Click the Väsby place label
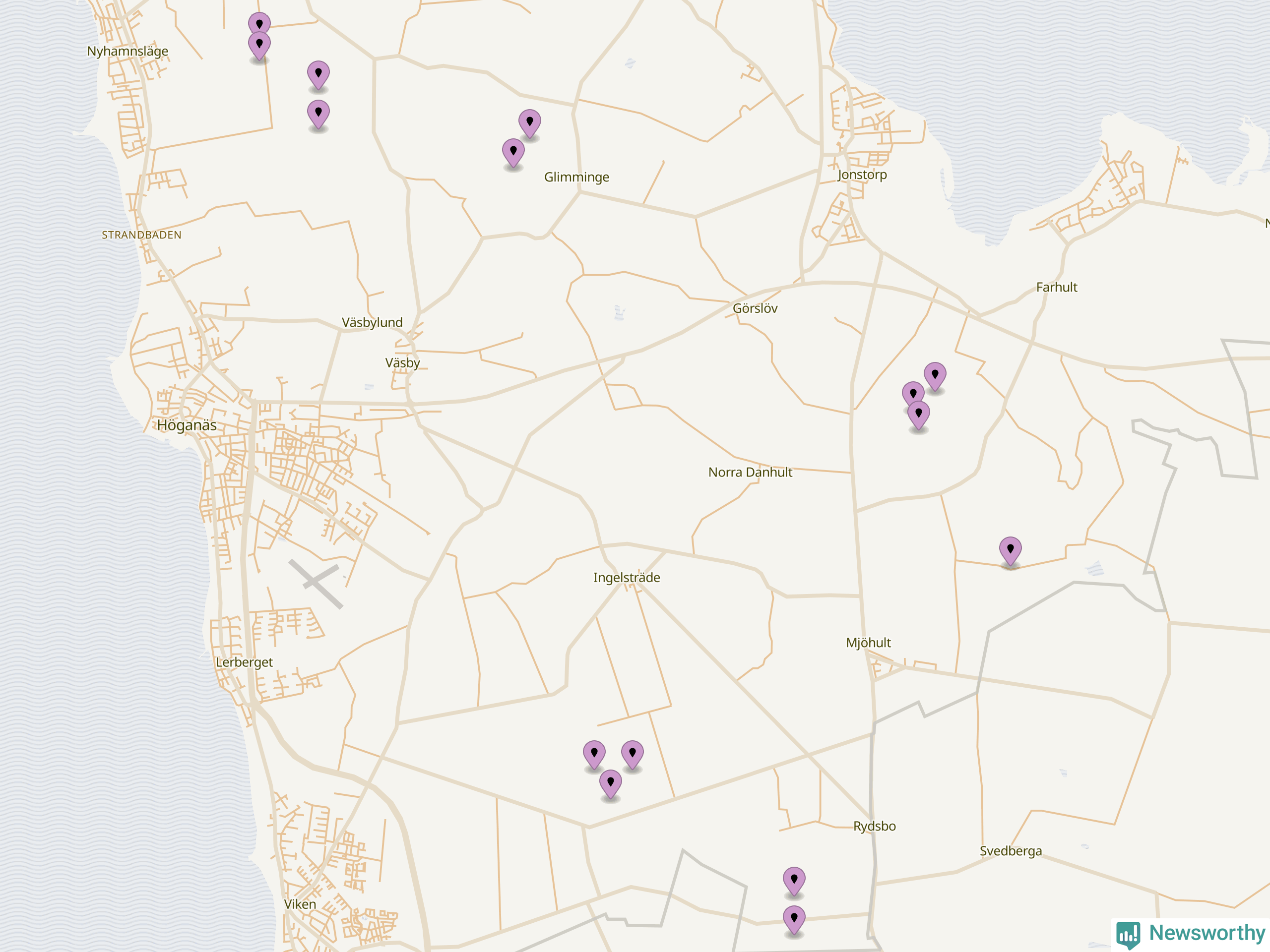This screenshot has height=952, width=1270. click(402, 362)
